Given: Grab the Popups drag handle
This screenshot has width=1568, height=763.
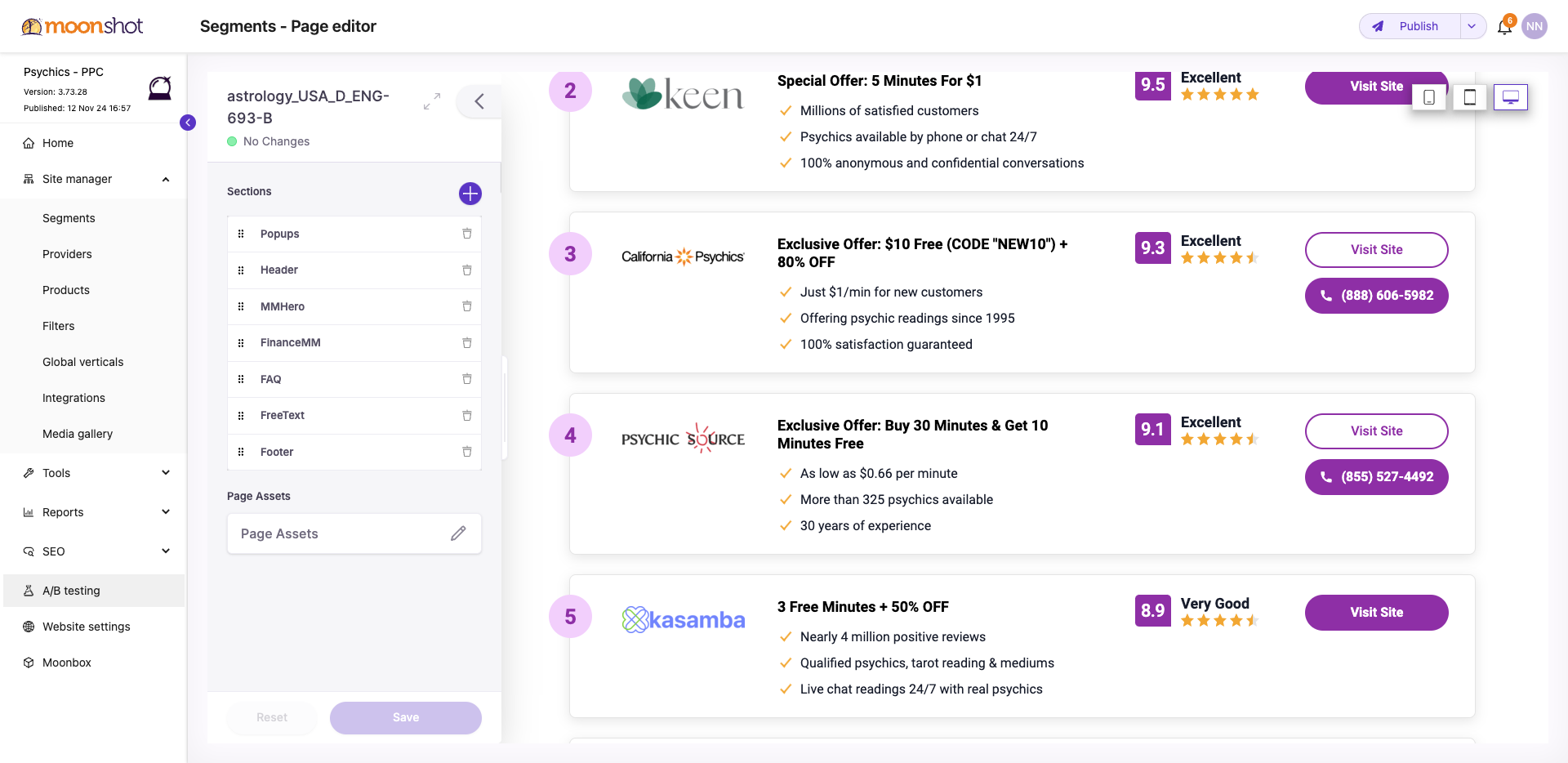Looking at the screenshot, I should [241, 234].
